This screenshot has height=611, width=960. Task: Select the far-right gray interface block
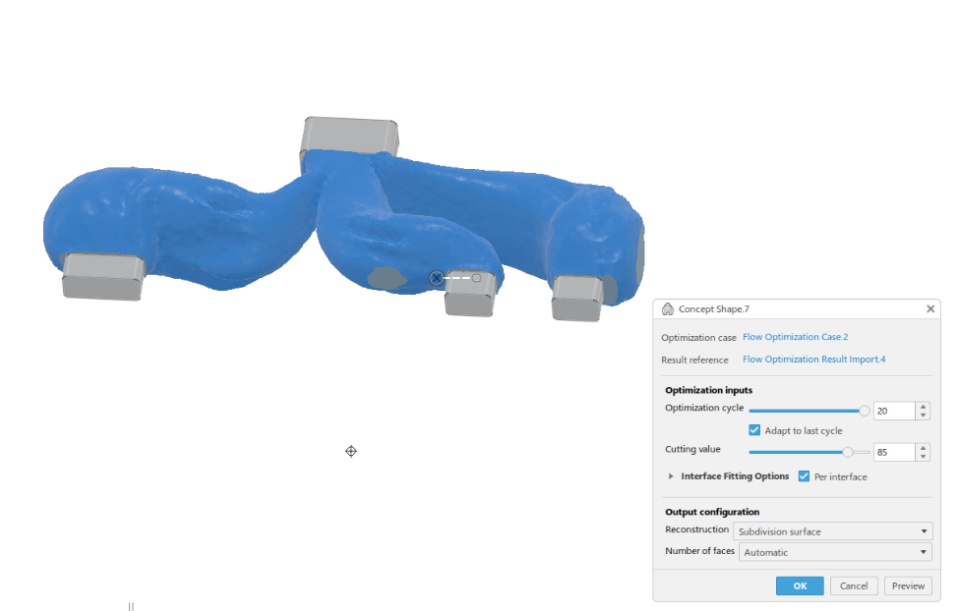click(x=577, y=298)
